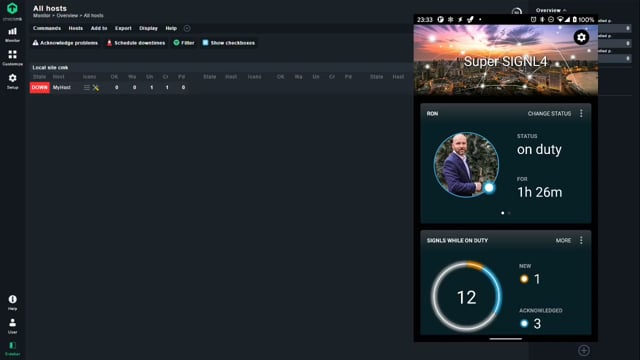Open the Filter button
The width and height of the screenshot is (640, 360).
tap(184, 43)
